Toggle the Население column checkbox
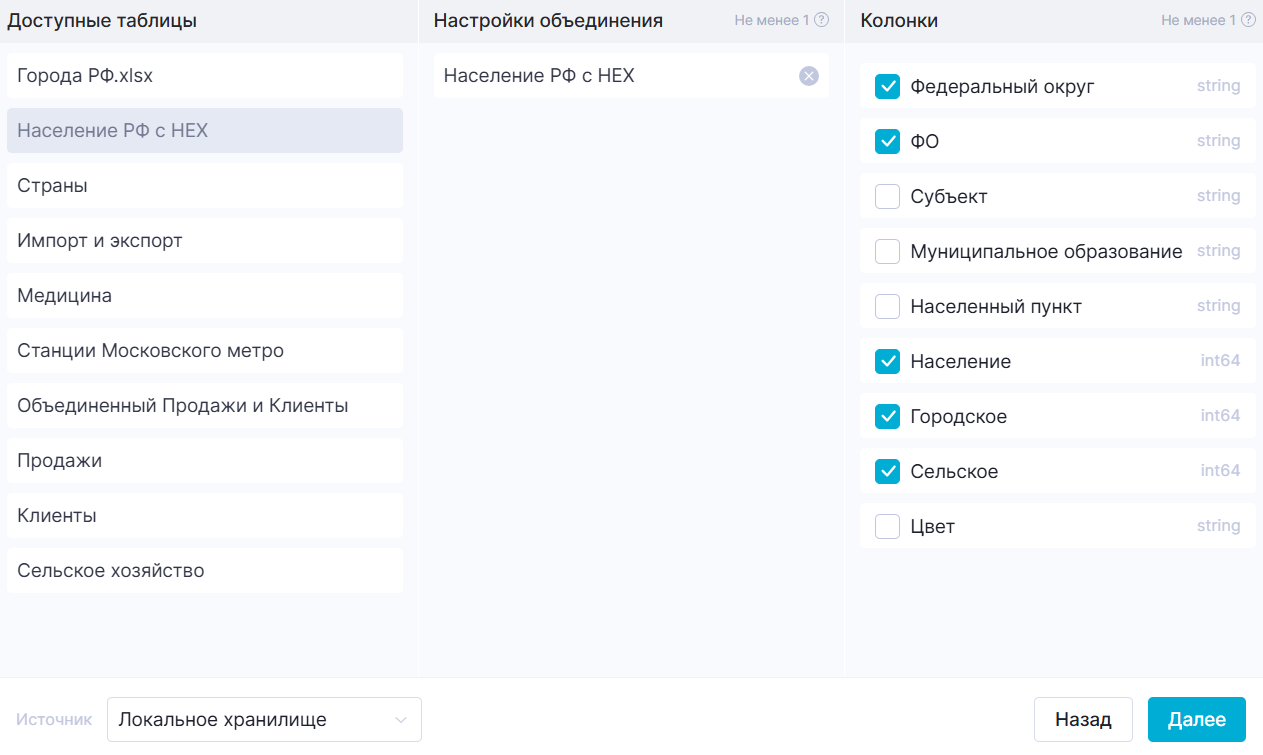This screenshot has height=755, width=1263. coord(887,361)
